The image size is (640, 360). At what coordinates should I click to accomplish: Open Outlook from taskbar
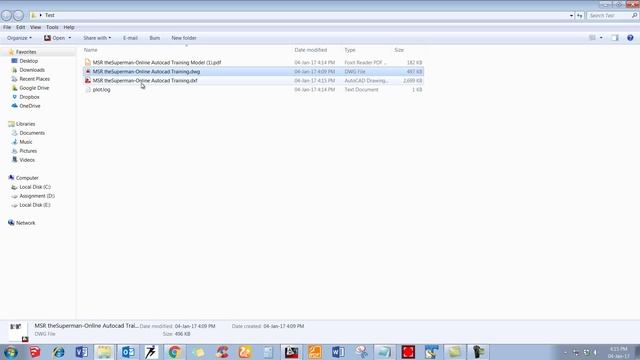coord(128,352)
